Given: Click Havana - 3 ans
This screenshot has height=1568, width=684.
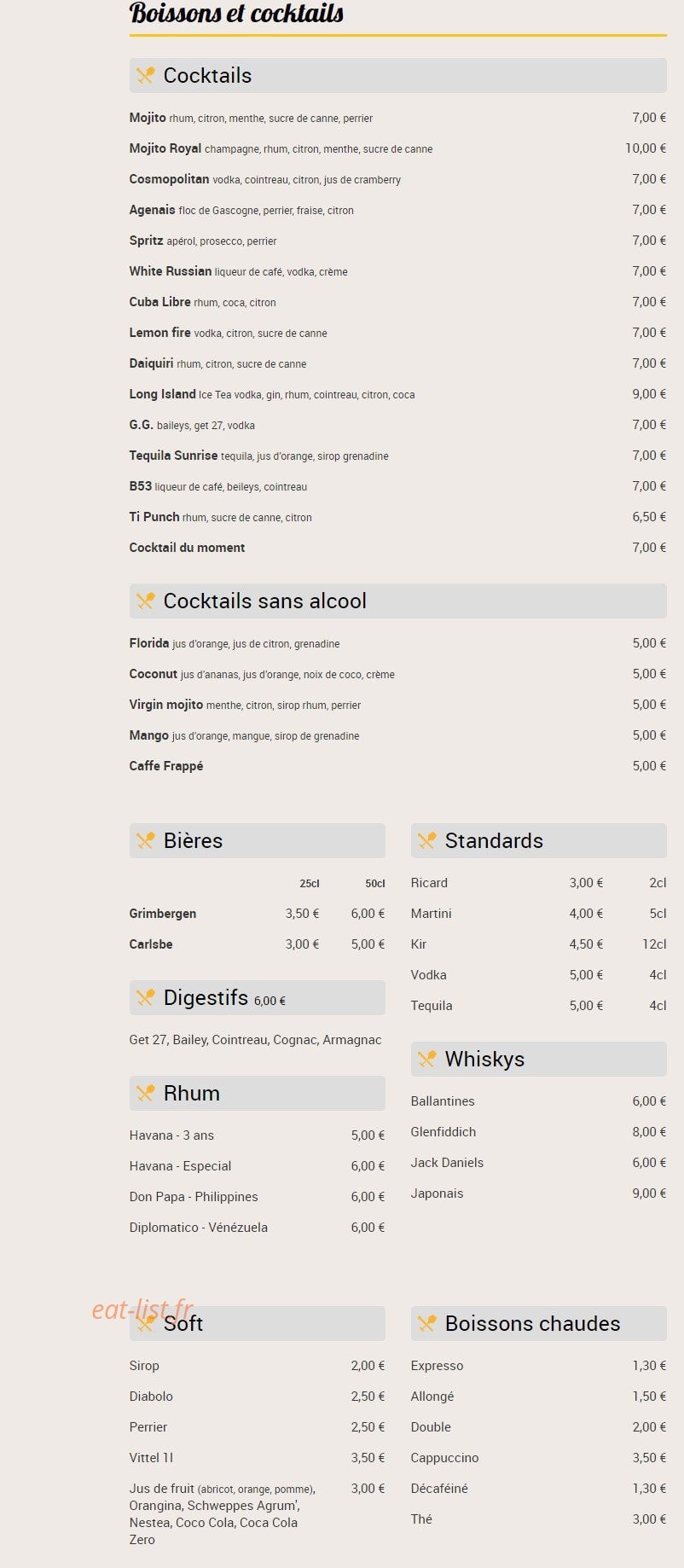Looking at the screenshot, I should [171, 1135].
